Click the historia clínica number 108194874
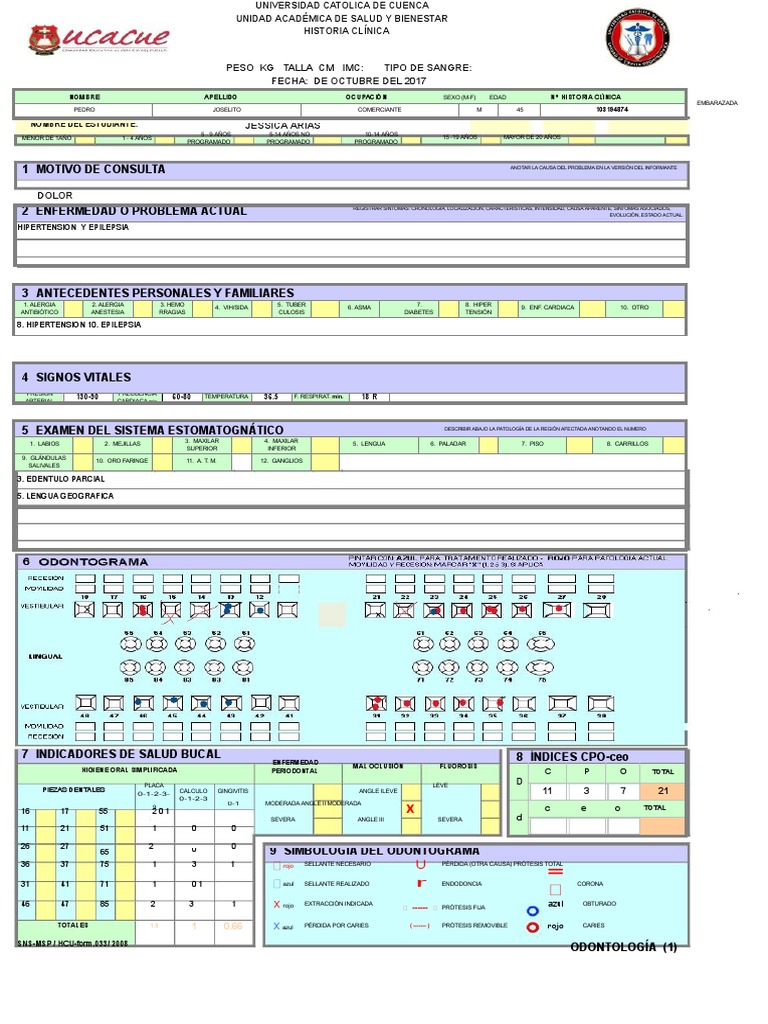The image size is (768, 1024). pos(613,110)
